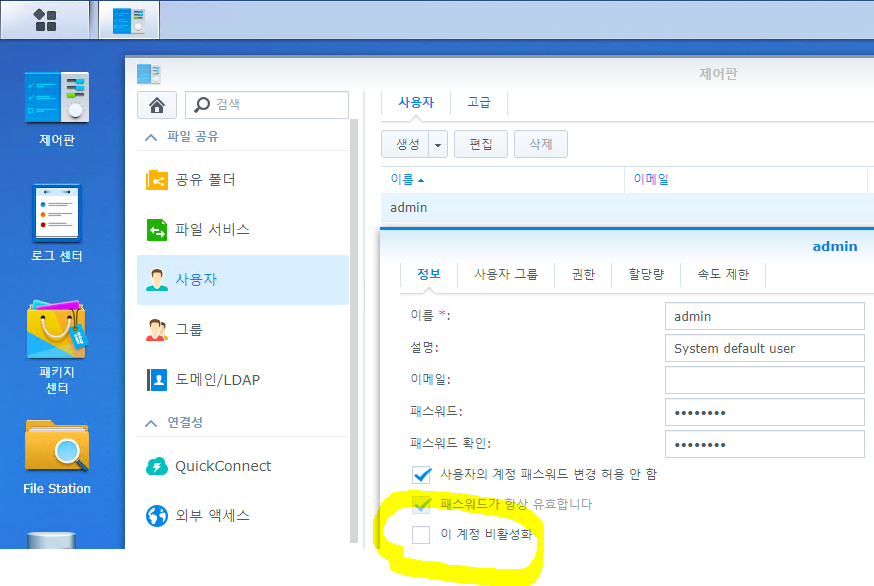Enable the 이 계정 비활성화 checkbox
This screenshot has height=586, width=874.
(x=421, y=534)
